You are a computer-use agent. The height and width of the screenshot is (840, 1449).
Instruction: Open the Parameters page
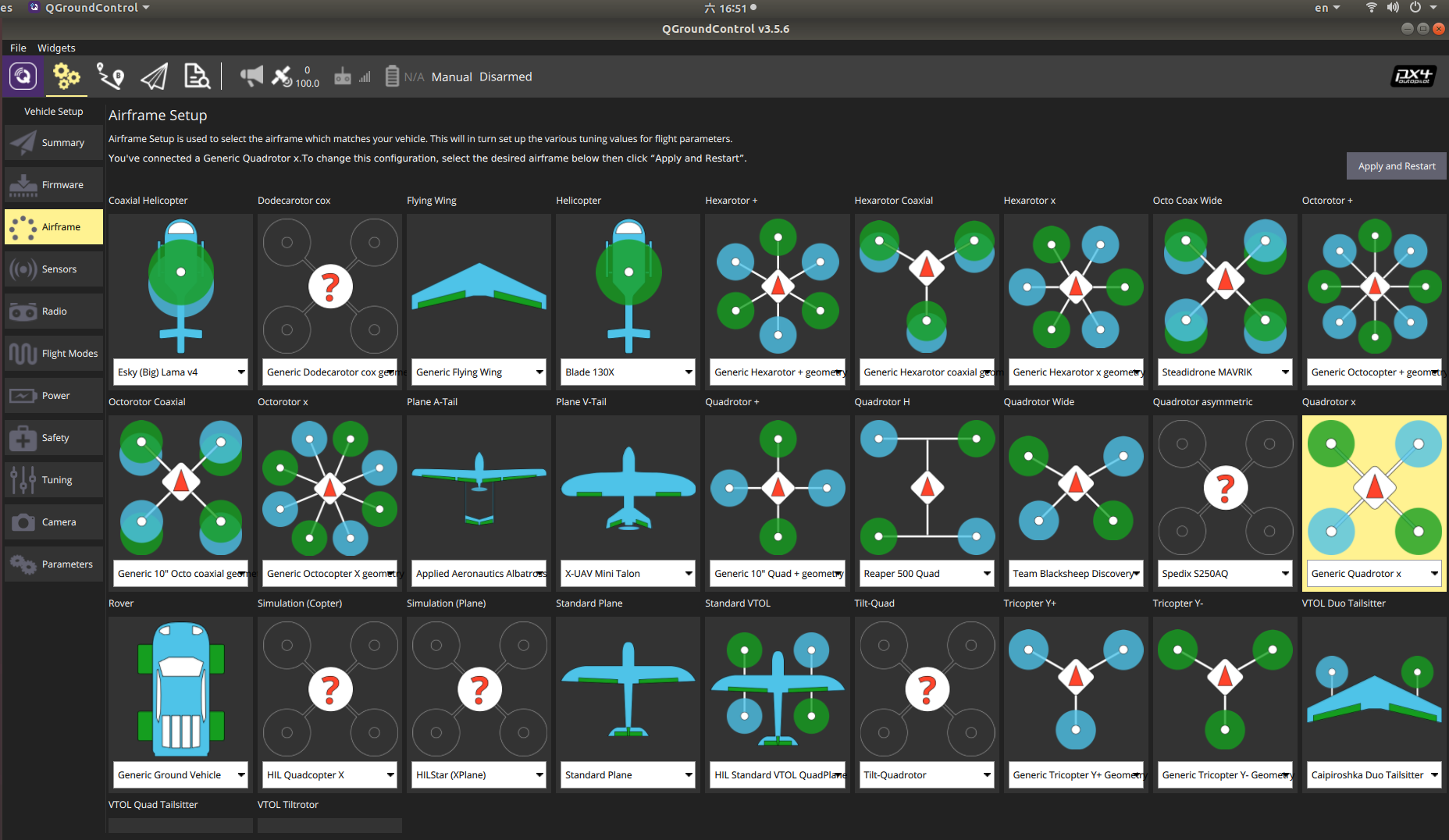tap(54, 564)
